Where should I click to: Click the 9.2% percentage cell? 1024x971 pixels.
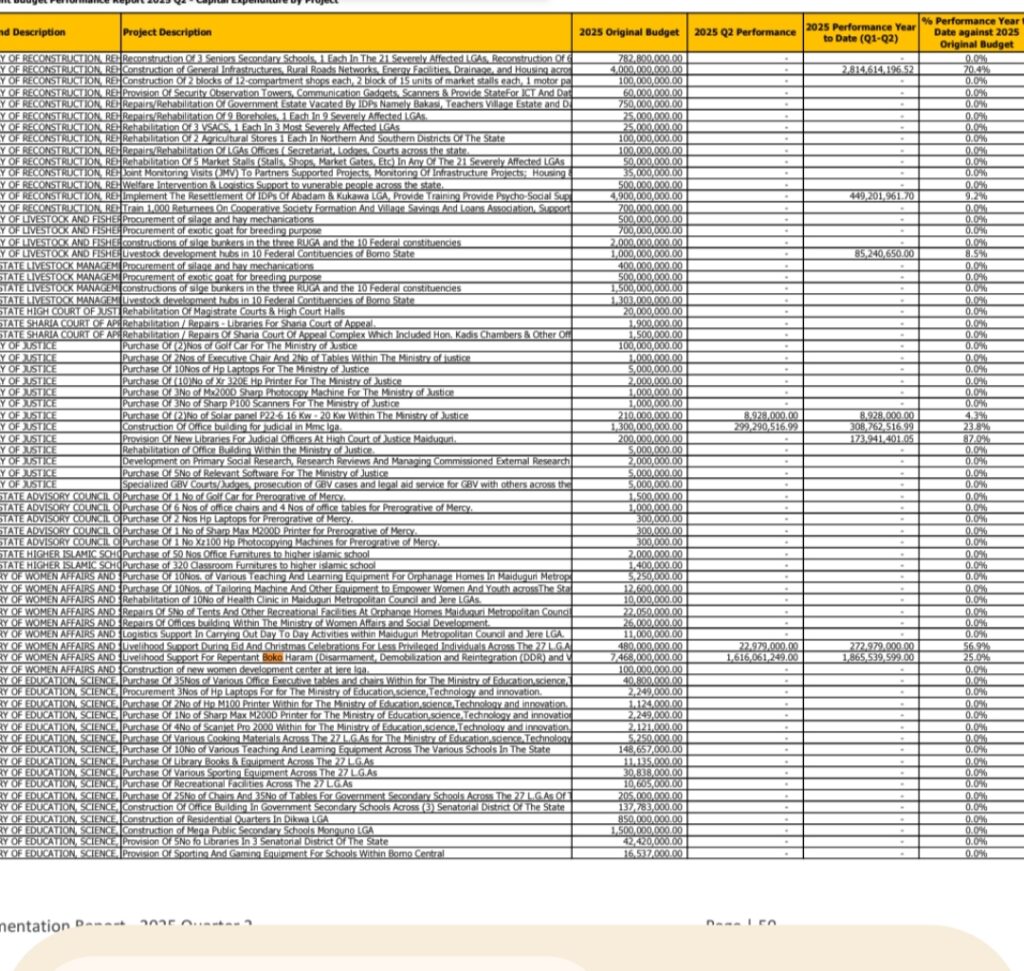tap(976, 196)
